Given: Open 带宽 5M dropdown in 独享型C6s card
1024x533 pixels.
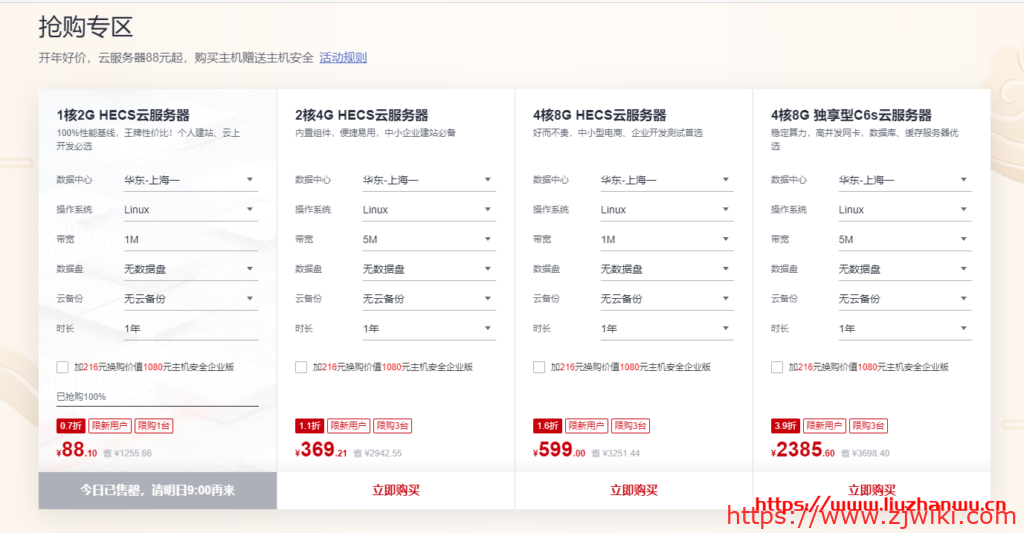Looking at the screenshot, I should [905, 240].
